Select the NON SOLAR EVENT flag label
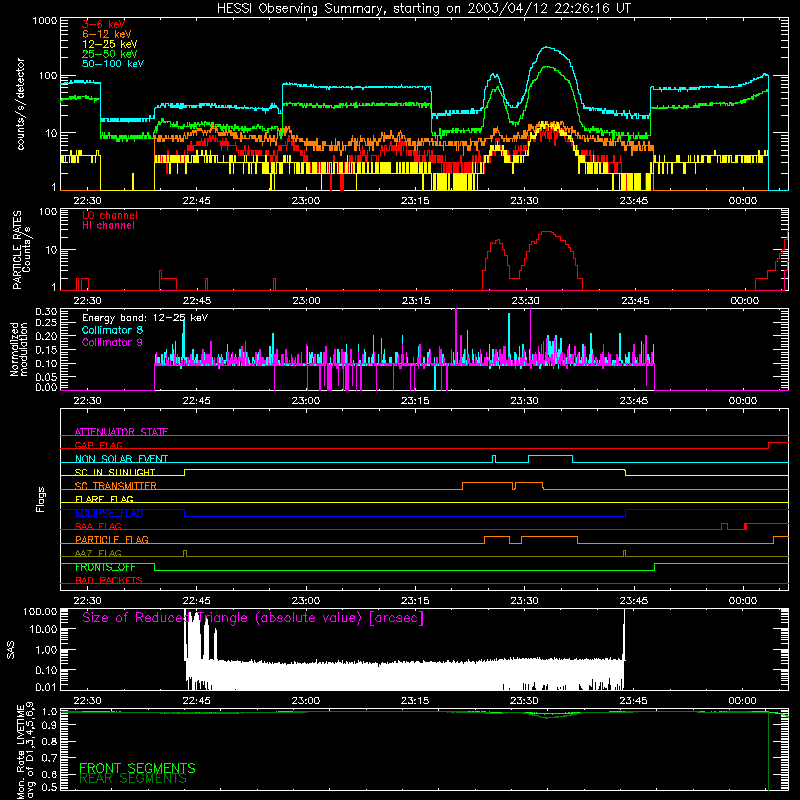The width and height of the screenshot is (800, 800). coord(121,459)
